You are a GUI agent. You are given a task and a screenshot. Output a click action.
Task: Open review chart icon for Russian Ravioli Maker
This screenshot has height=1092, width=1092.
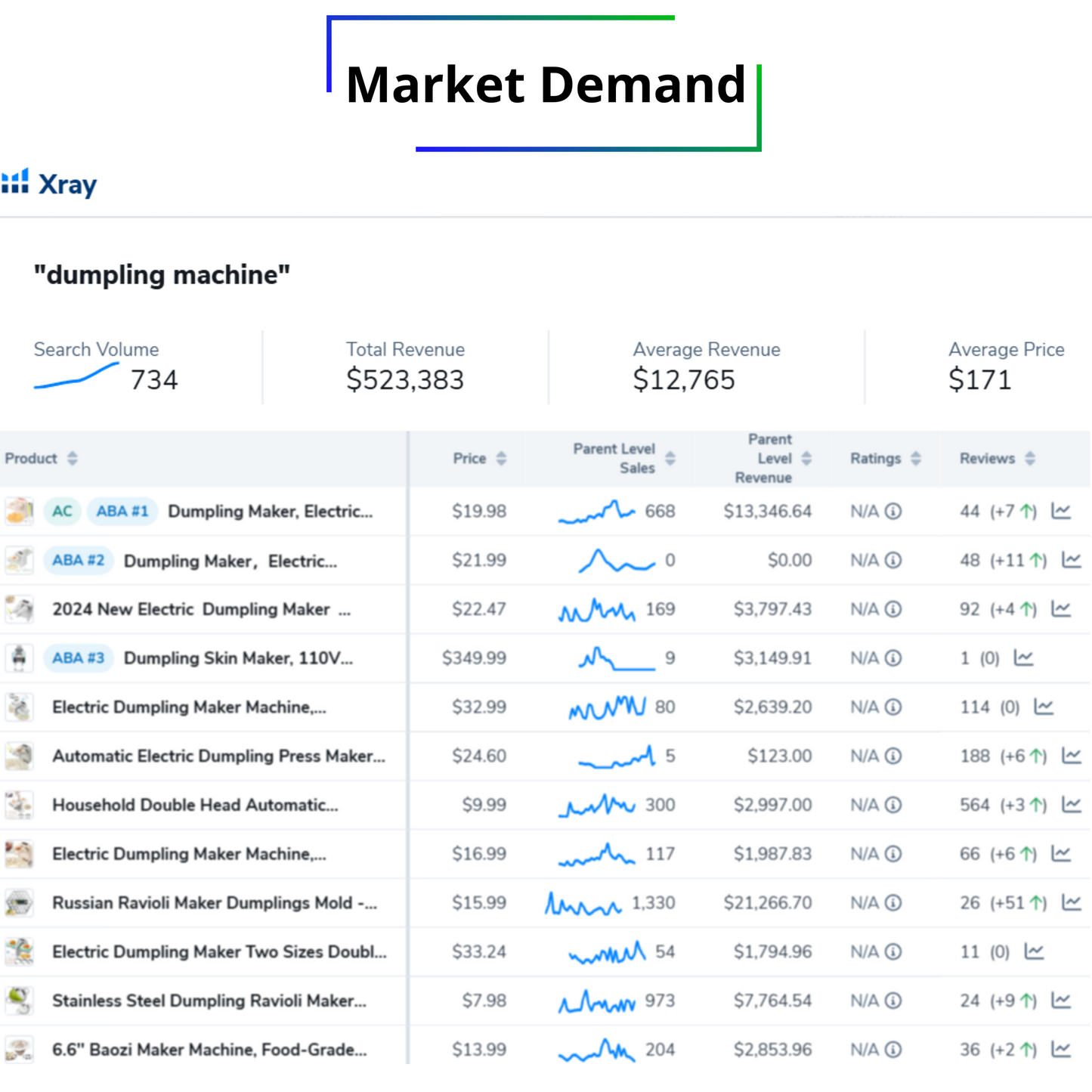[1072, 902]
